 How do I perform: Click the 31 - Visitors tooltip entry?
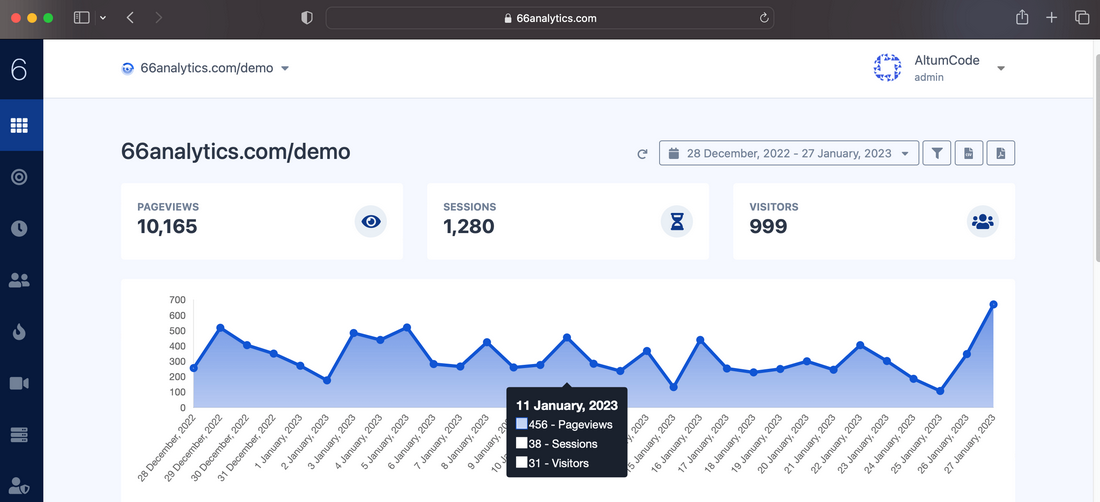(x=553, y=462)
